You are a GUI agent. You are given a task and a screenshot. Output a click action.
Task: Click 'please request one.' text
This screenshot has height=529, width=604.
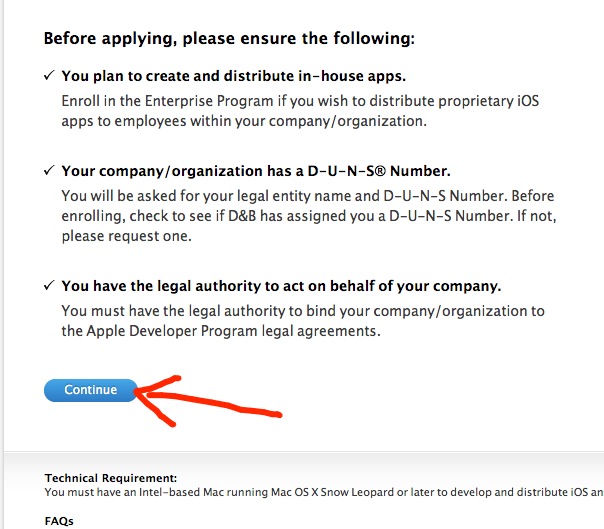tap(126, 236)
